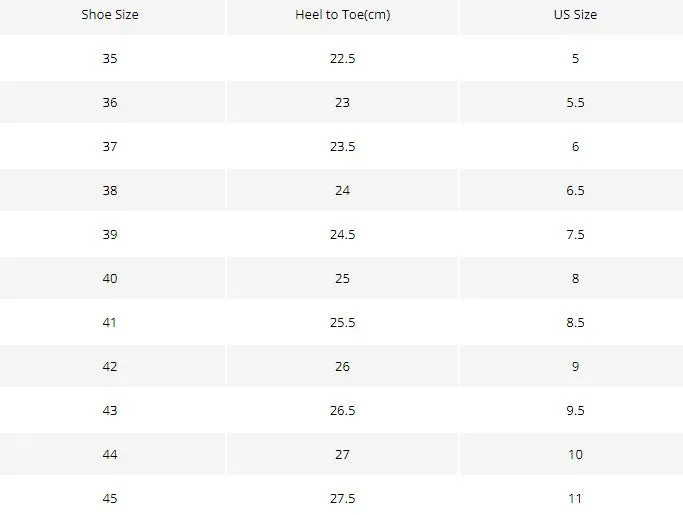The width and height of the screenshot is (683, 515).
Task: Select US size 7.5 cell
Action: pyautogui.click(x=575, y=234)
